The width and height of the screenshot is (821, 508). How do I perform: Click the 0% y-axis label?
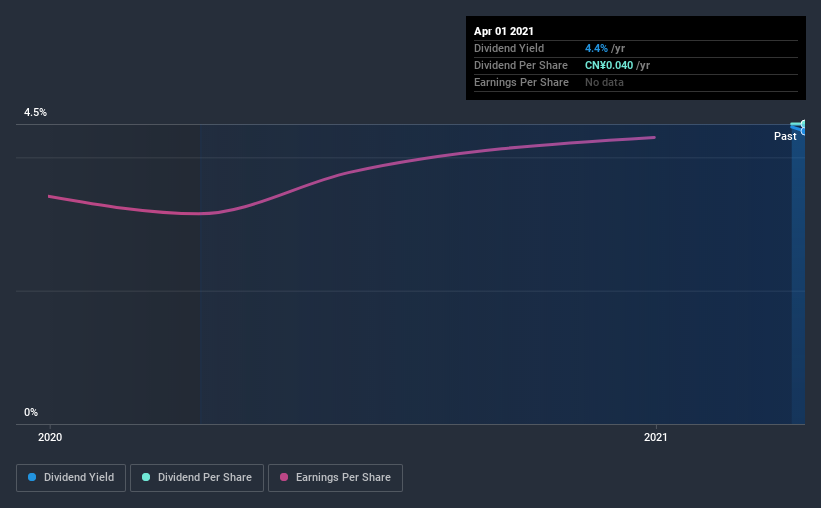(31, 413)
